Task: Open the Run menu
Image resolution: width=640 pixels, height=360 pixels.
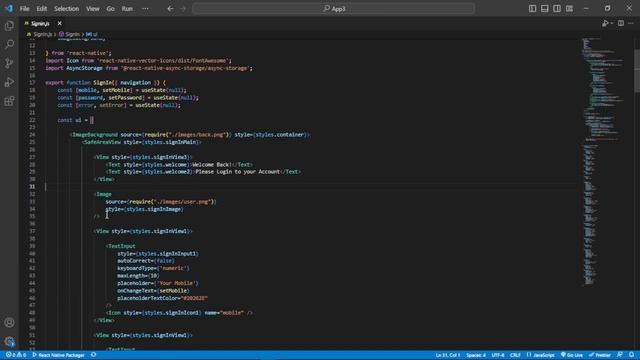Action: pos(127,9)
